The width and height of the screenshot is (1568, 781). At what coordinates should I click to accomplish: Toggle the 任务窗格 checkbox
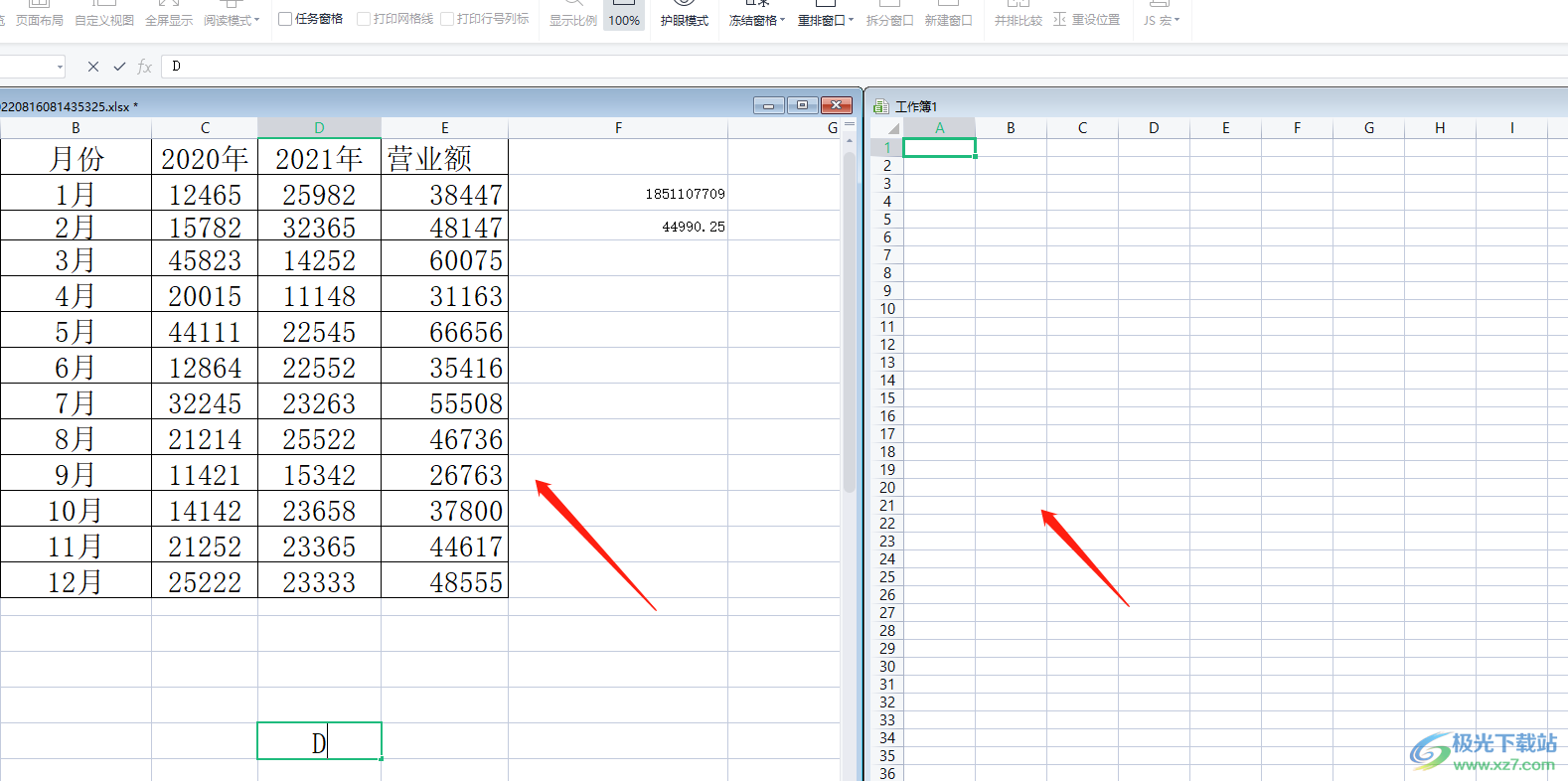tap(285, 19)
